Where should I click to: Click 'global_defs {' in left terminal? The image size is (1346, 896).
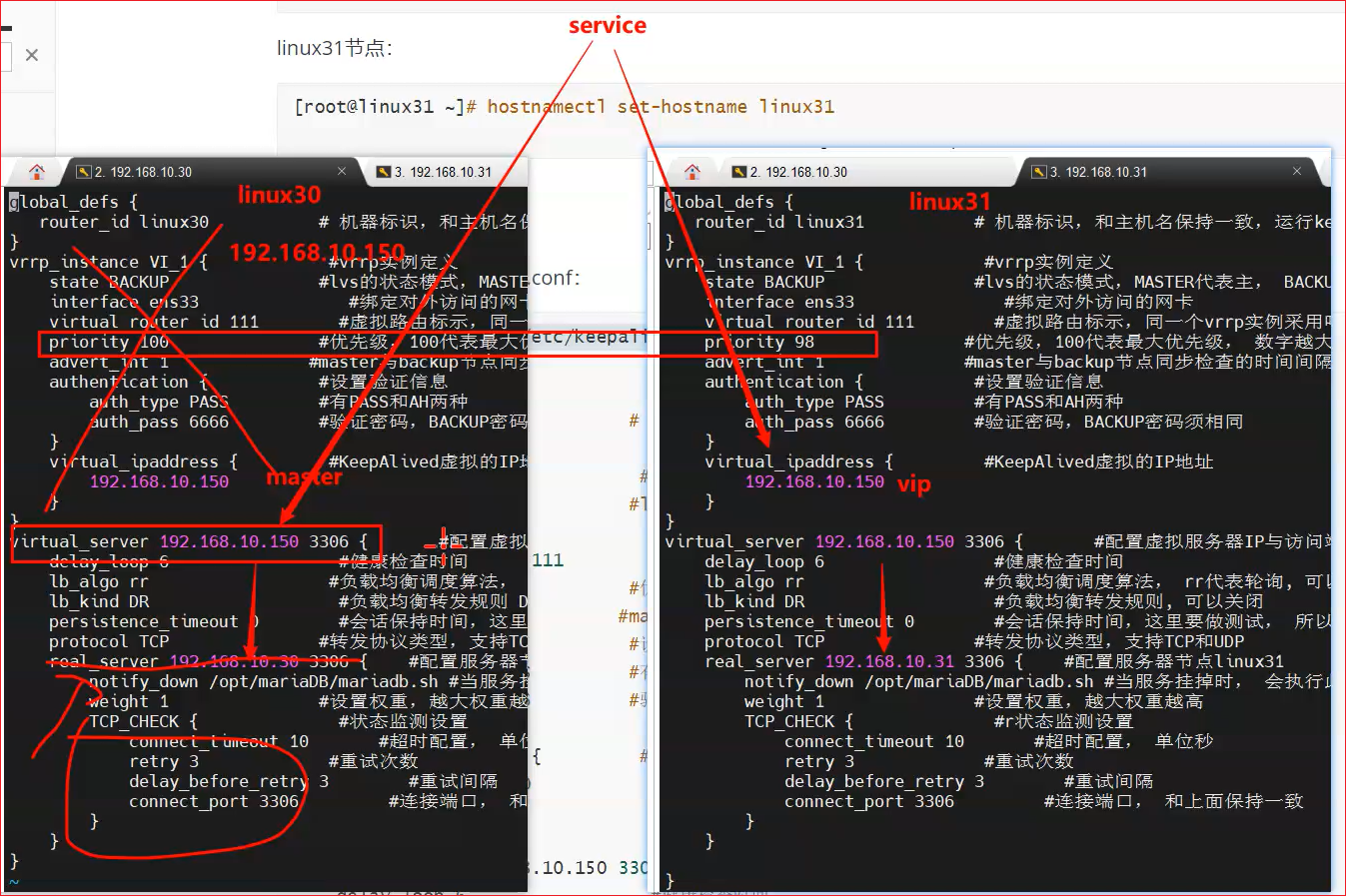tap(74, 202)
